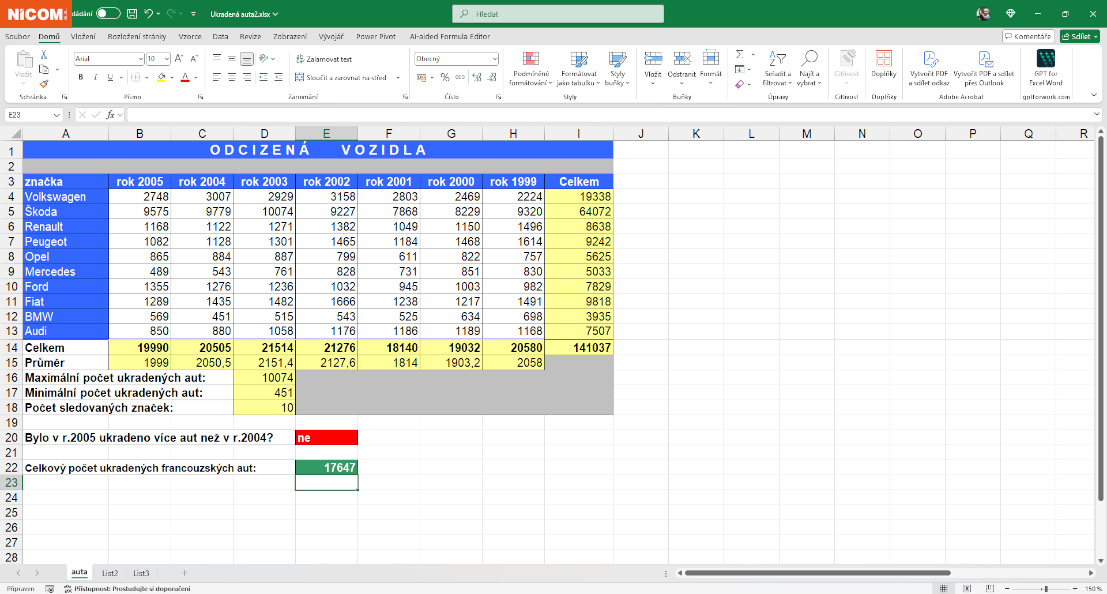
Task: Open Sloučit a zarovnat na střed dropdown arrow
Action: [x=398, y=77]
